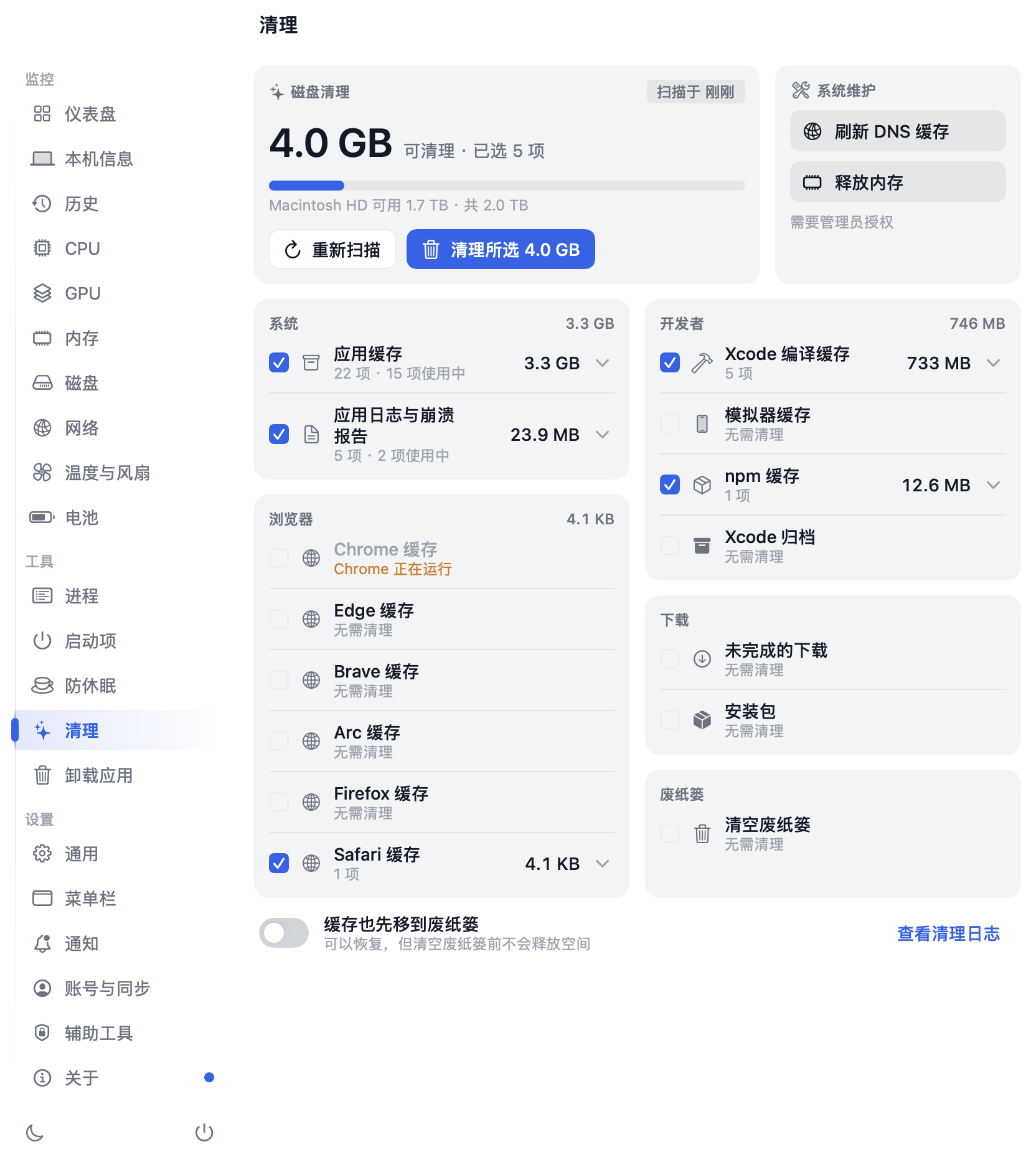Click the 扫描于 刚刚 status badge
This screenshot has height=1167, width=1036.
(695, 92)
